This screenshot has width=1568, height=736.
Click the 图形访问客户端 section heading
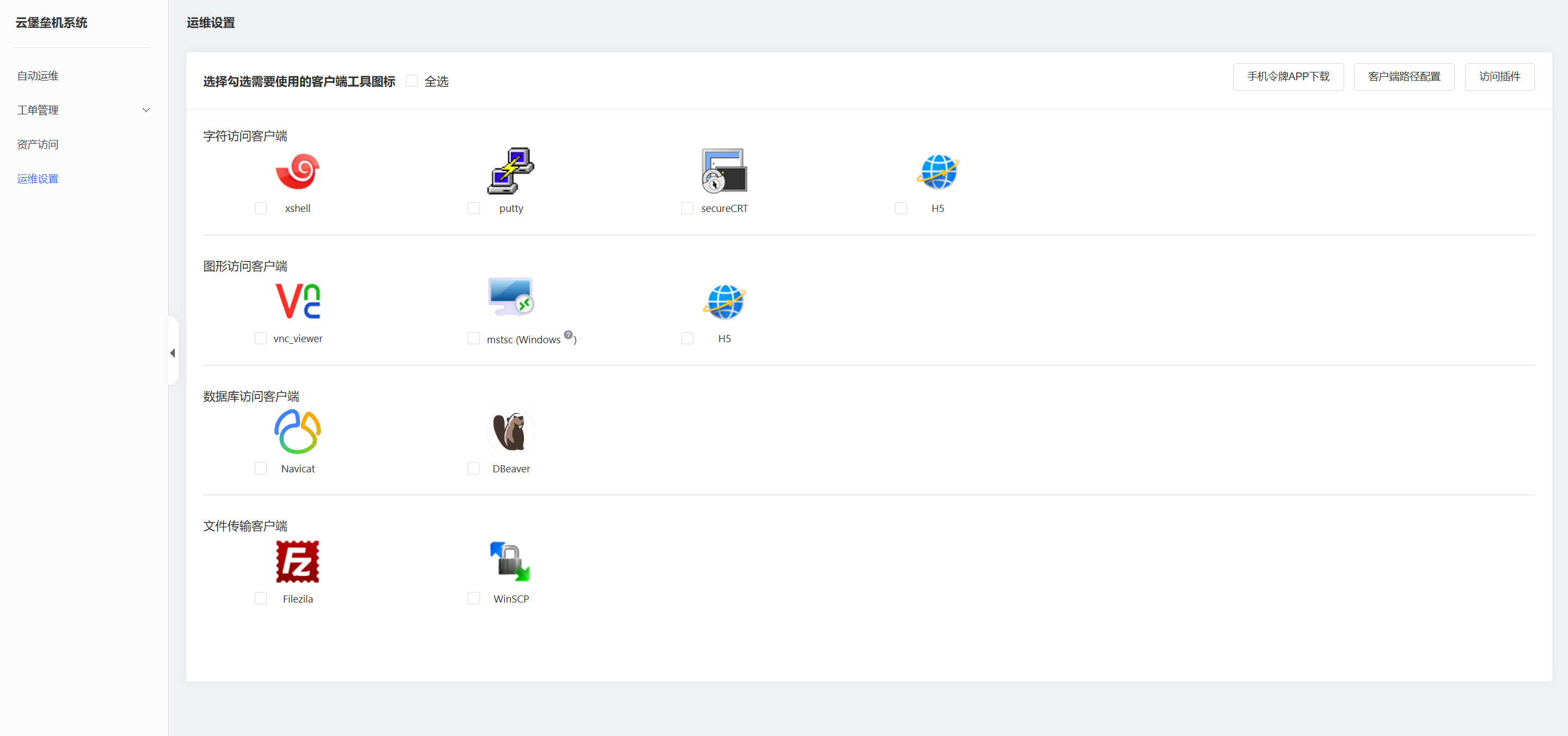click(245, 266)
